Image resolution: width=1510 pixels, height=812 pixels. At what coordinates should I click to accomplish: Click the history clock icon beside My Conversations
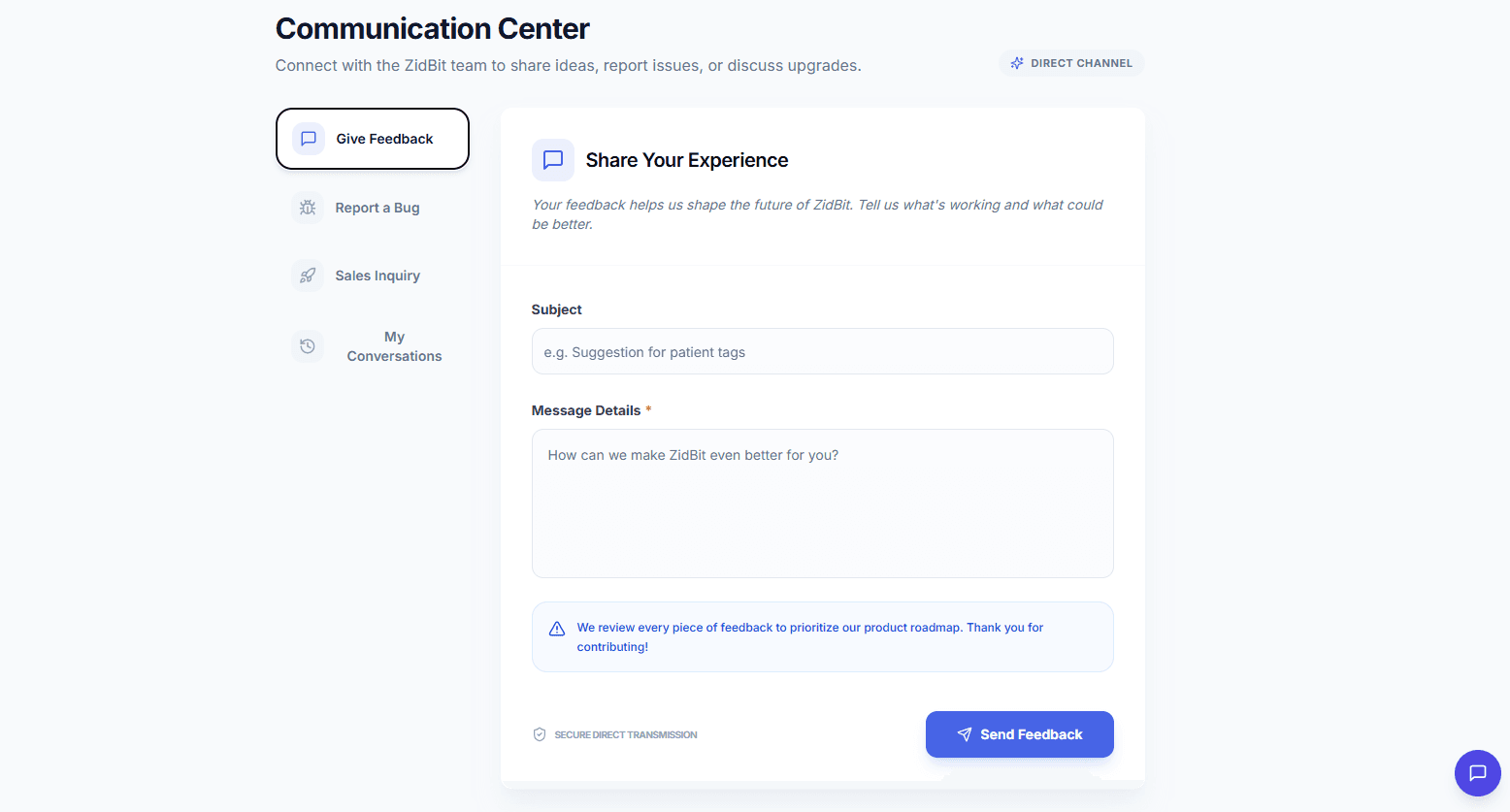[x=308, y=346]
